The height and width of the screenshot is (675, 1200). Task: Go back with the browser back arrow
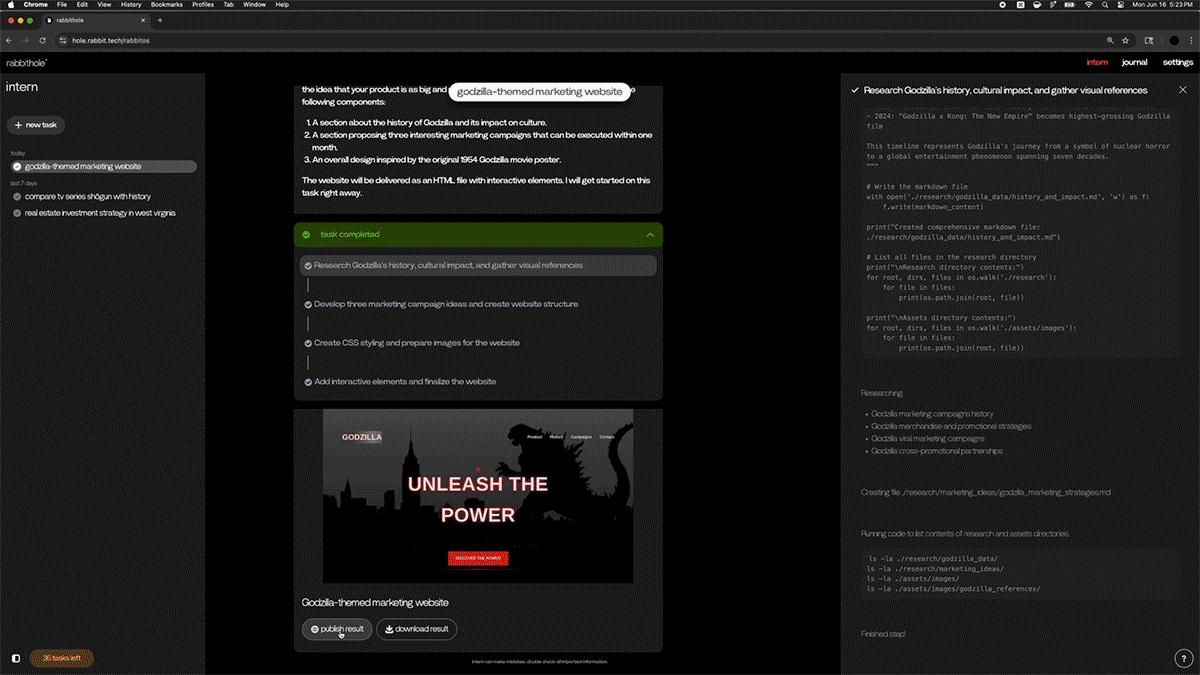[10, 40]
